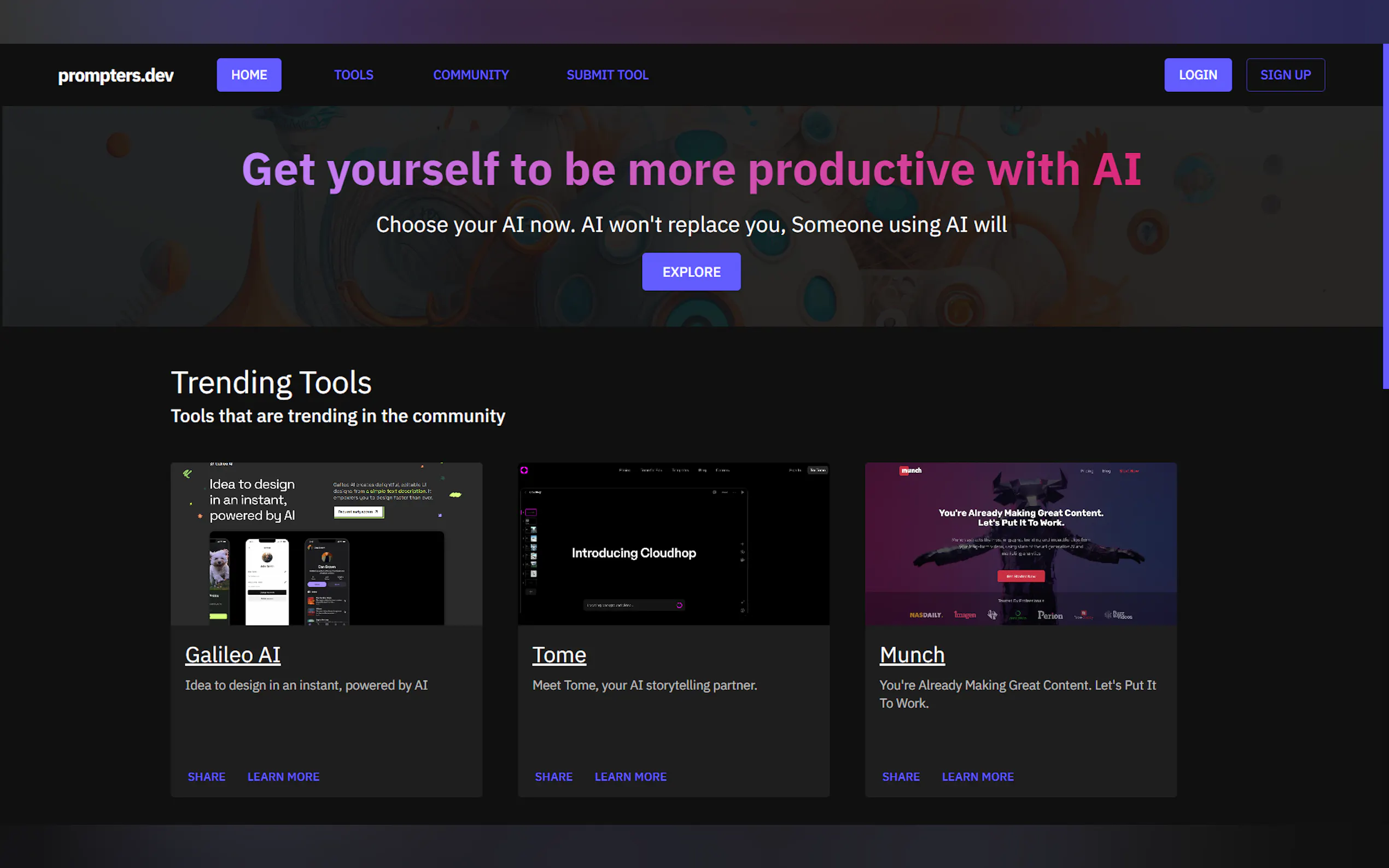Share the Galileo AI tool

coord(207,777)
